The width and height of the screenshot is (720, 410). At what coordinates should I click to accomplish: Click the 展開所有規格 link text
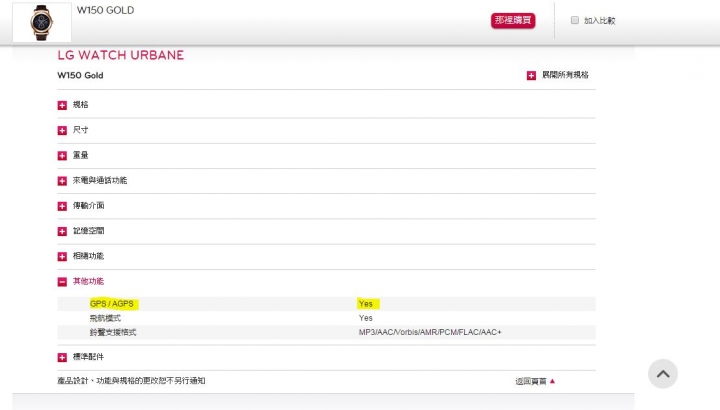[565, 75]
